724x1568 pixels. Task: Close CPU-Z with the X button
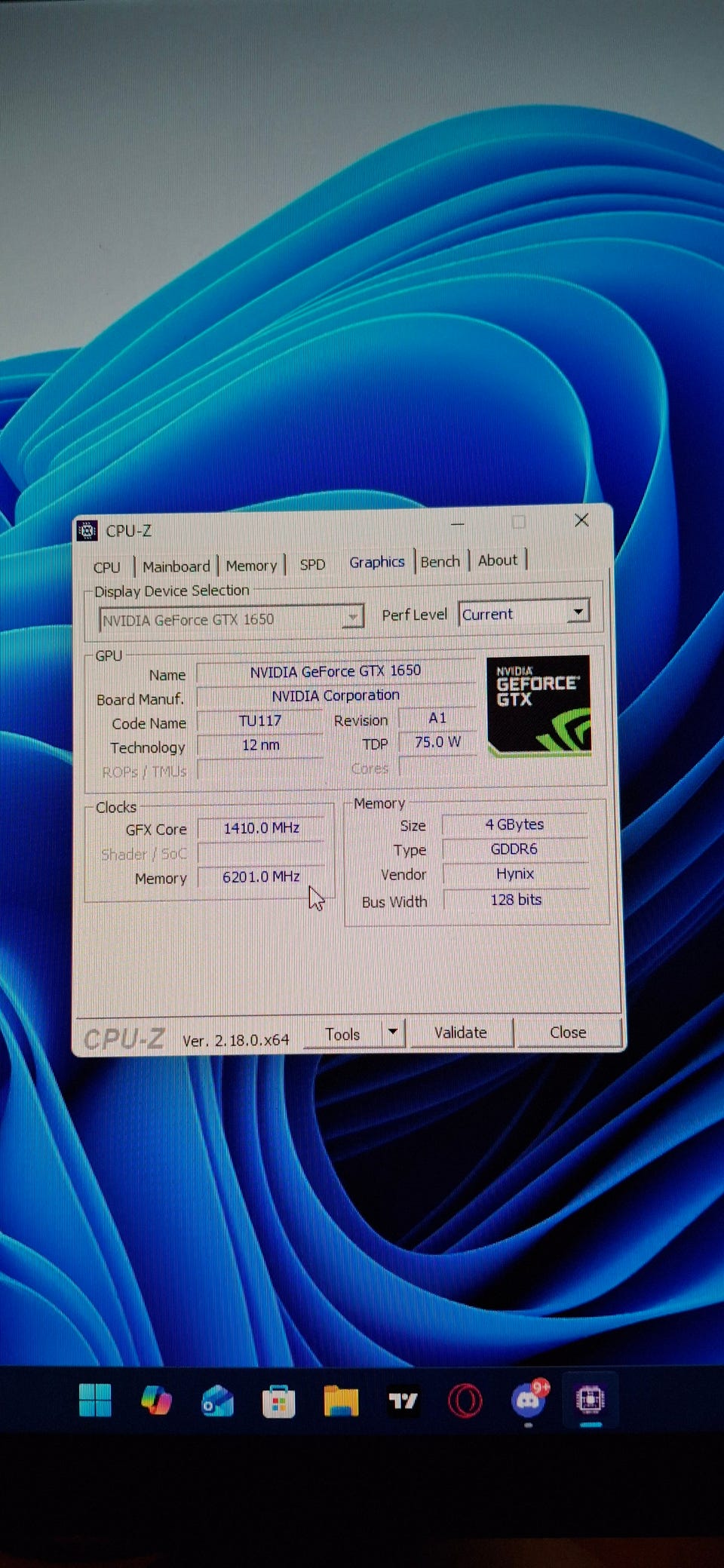(581, 520)
